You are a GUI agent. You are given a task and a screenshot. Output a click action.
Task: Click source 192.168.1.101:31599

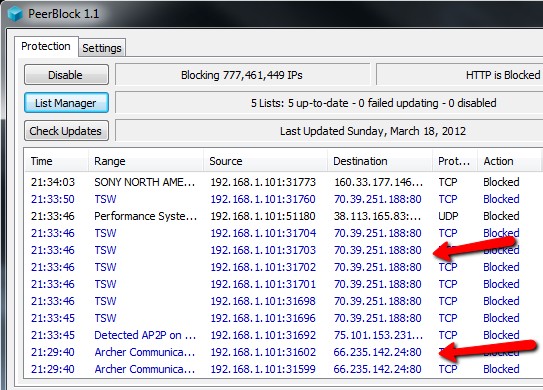pyautogui.click(x=263, y=369)
